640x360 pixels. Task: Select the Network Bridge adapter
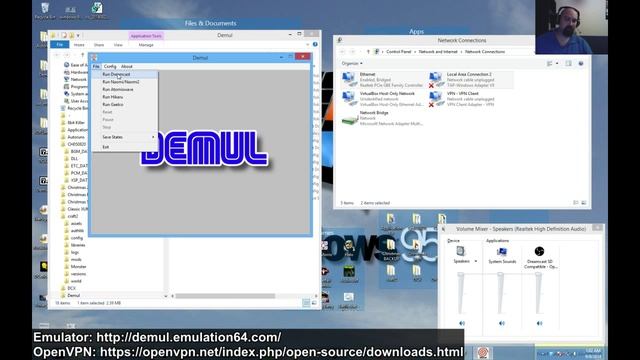(382, 118)
